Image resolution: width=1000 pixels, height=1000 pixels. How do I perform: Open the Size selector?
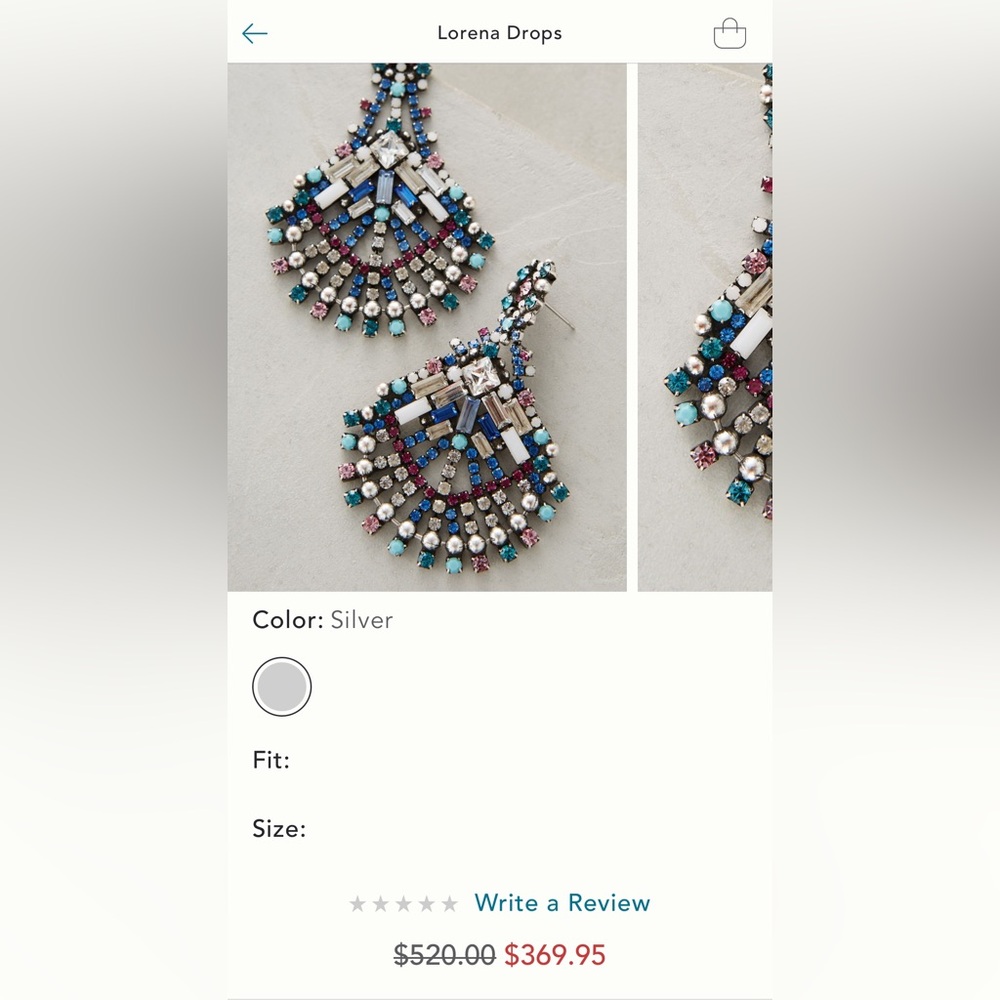(279, 829)
